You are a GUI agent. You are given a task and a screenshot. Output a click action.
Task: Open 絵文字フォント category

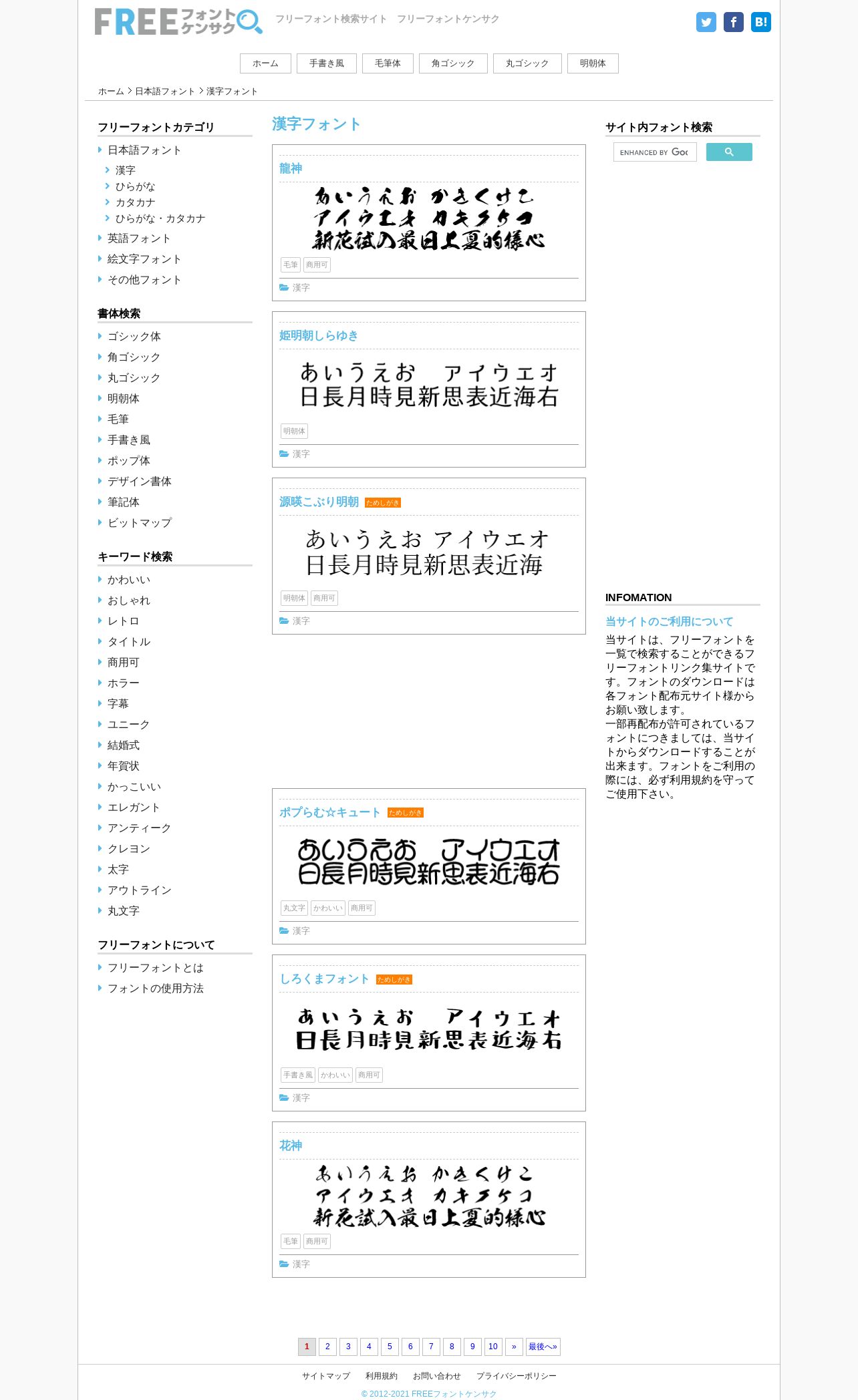pyautogui.click(x=144, y=259)
